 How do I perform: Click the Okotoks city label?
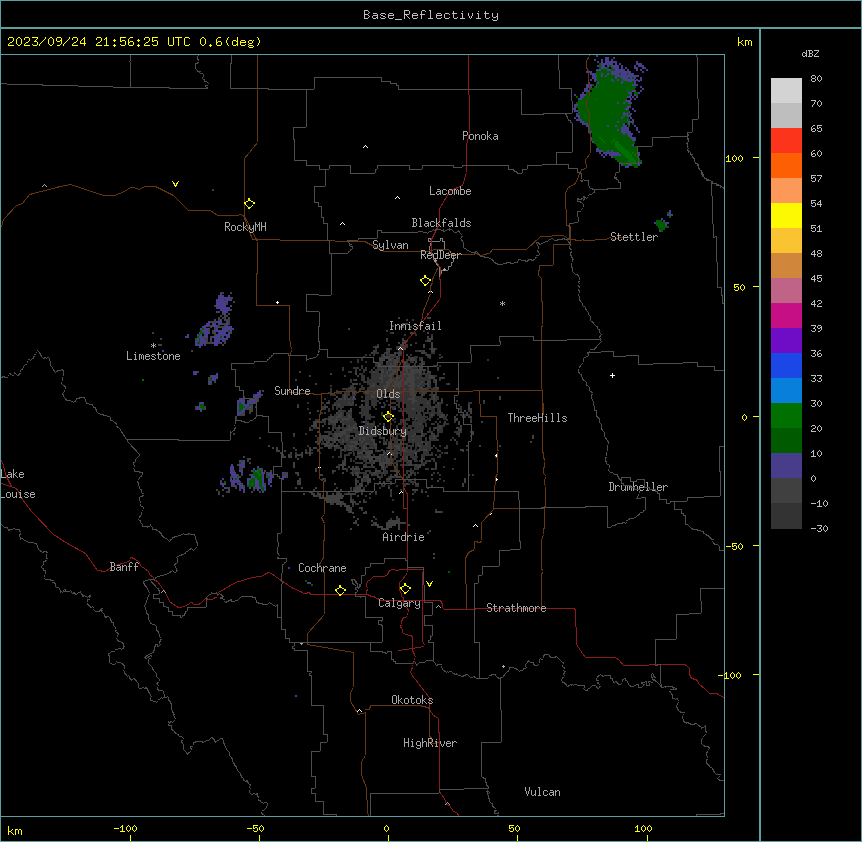click(412, 700)
